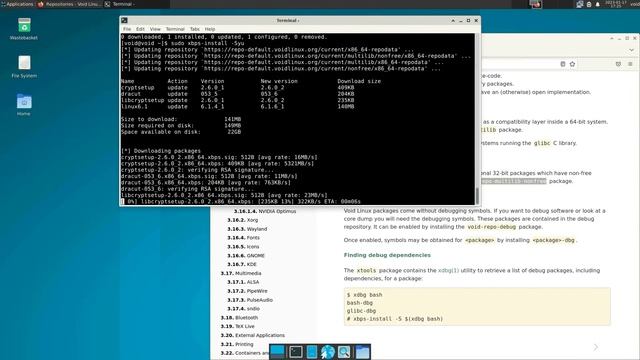The image size is (640, 360).
Task: Click the Finding debug dependencies heading
Action: click(387, 255)
